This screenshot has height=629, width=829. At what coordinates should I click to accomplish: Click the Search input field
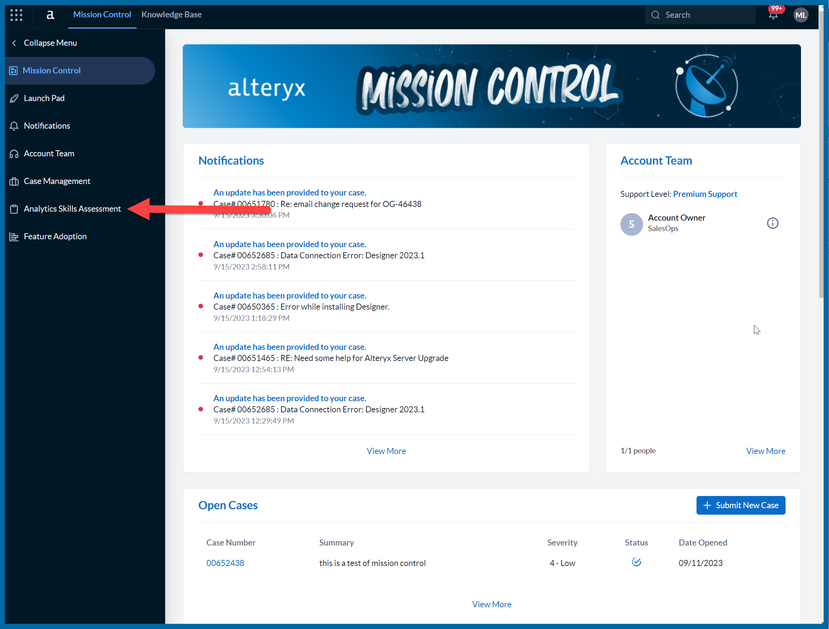[x=701, y=15]
